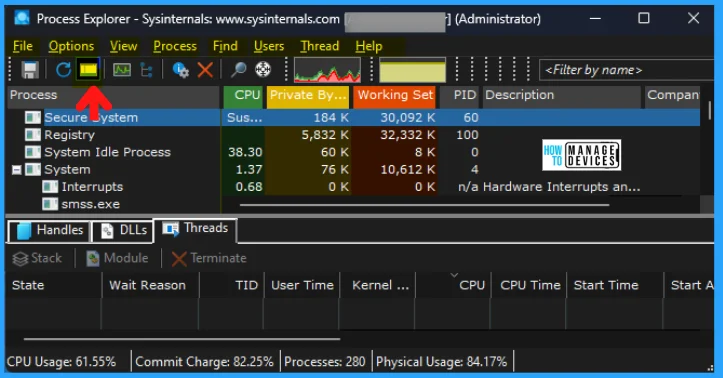Sort threads by Wait Reason column

pyautogui.click(x=150, y=285)
